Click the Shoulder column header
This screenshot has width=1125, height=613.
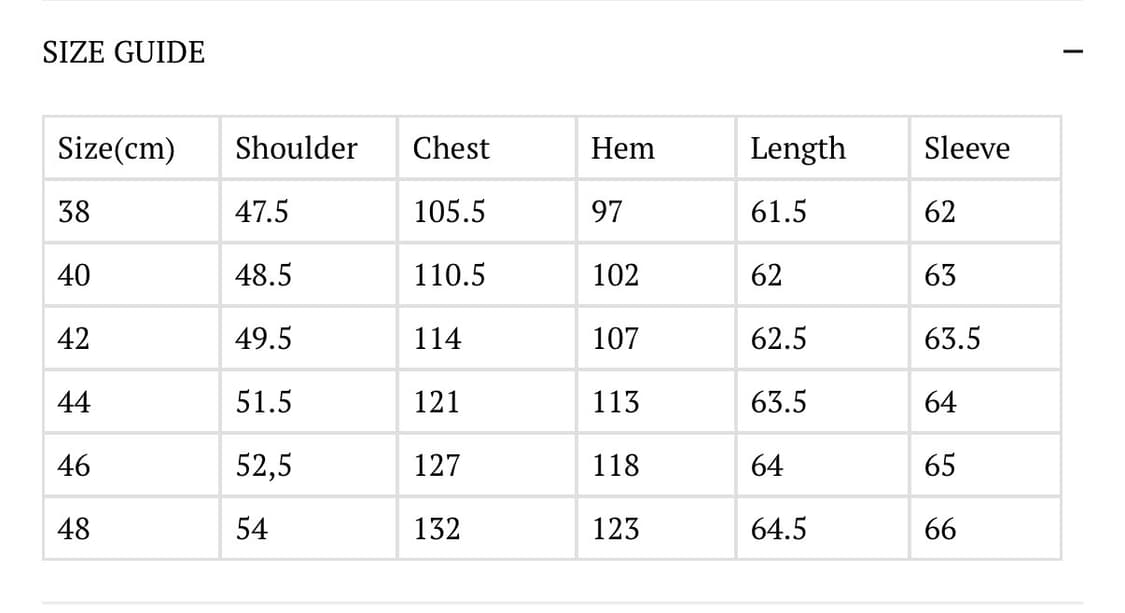tap(296, 149)
